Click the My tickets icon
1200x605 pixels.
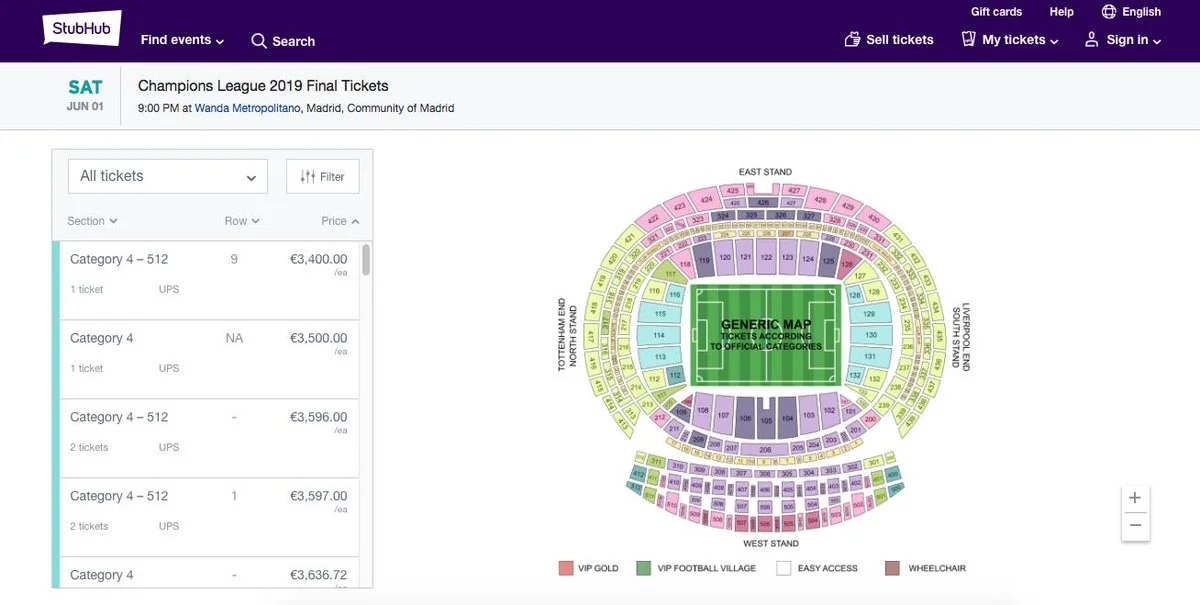coord(968,40)
